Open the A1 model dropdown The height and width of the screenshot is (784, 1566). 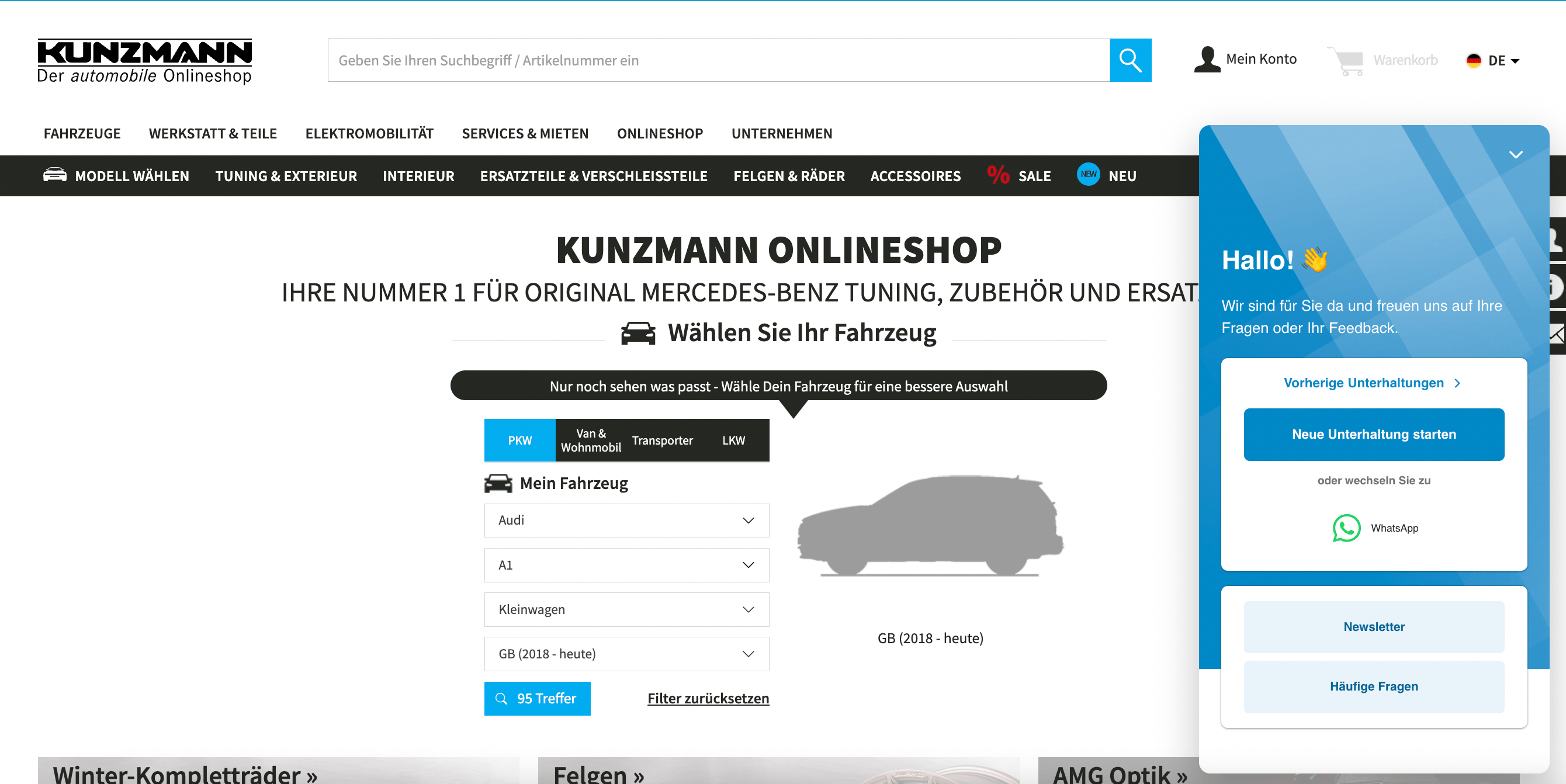pyautogui.click(x=626, y=565)
